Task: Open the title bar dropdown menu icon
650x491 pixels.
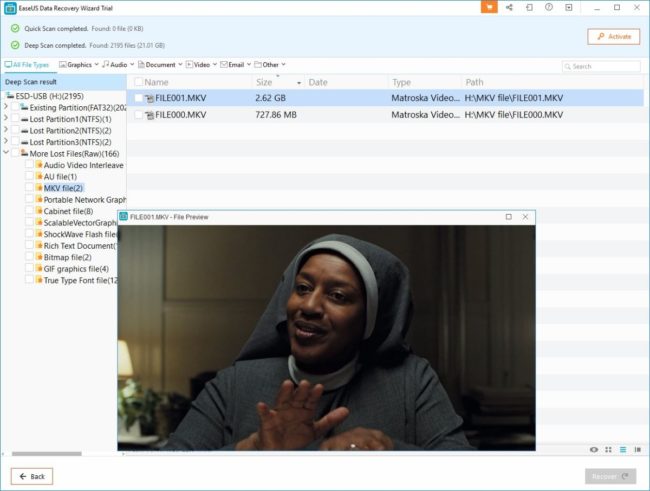Action: click(x=569, y=7)
